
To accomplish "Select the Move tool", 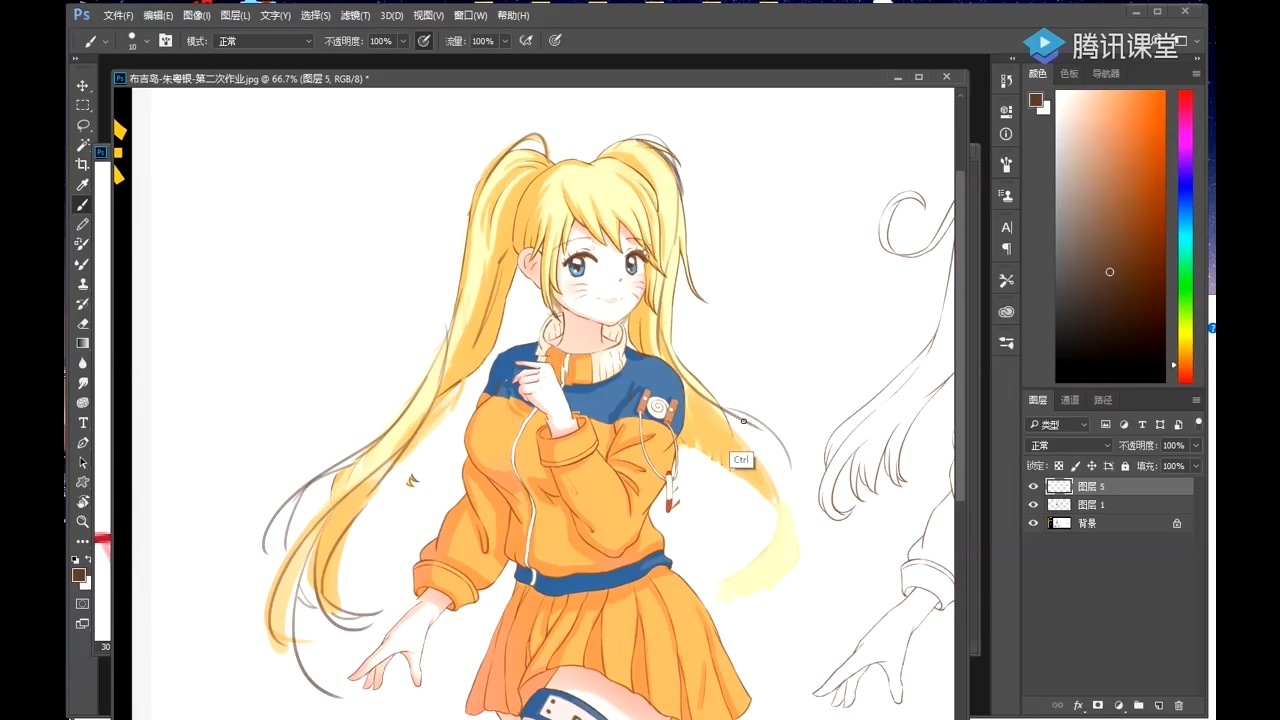I will pos(83,86).
